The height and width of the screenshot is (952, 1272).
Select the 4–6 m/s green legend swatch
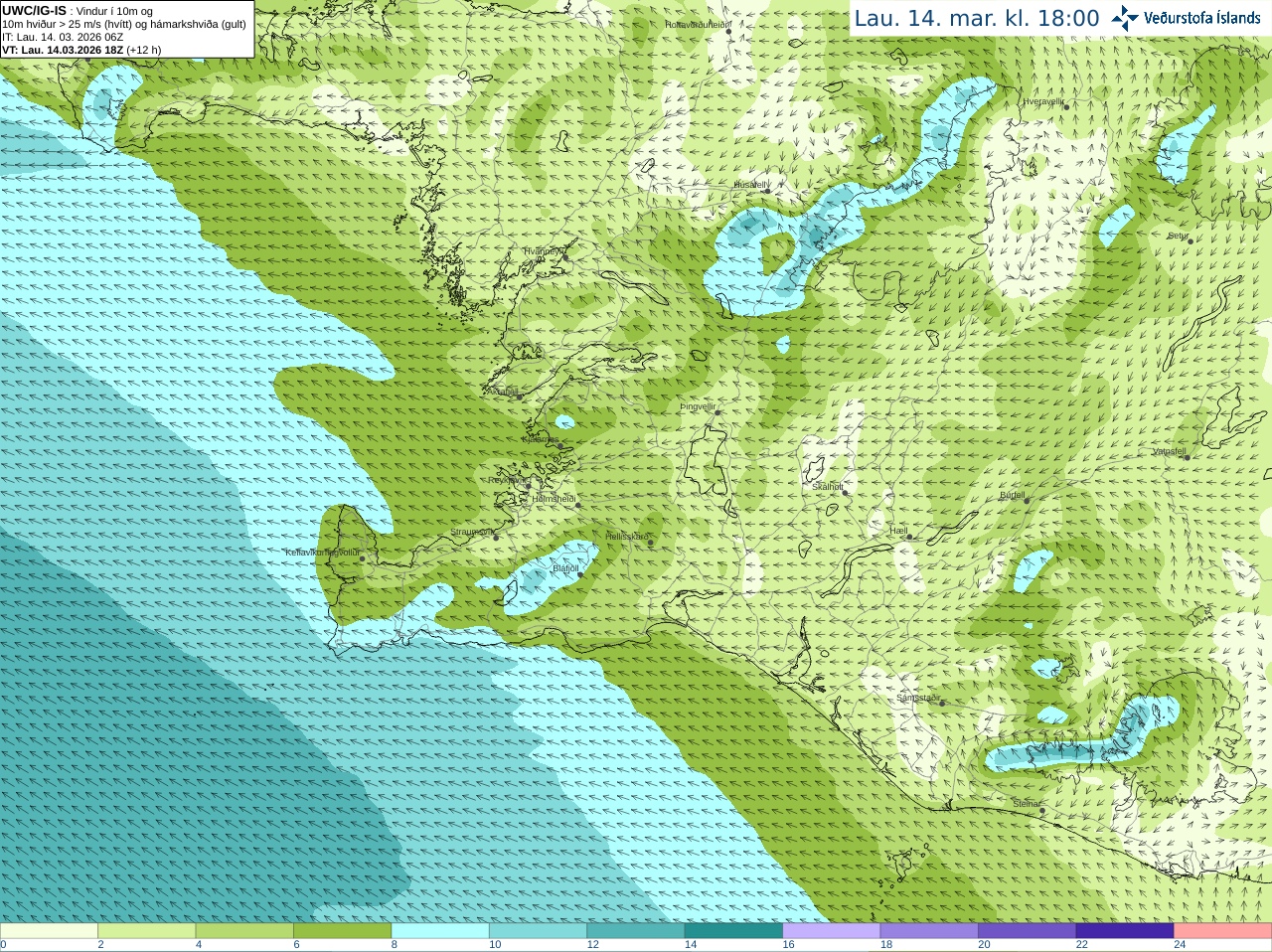click(244, 931)
